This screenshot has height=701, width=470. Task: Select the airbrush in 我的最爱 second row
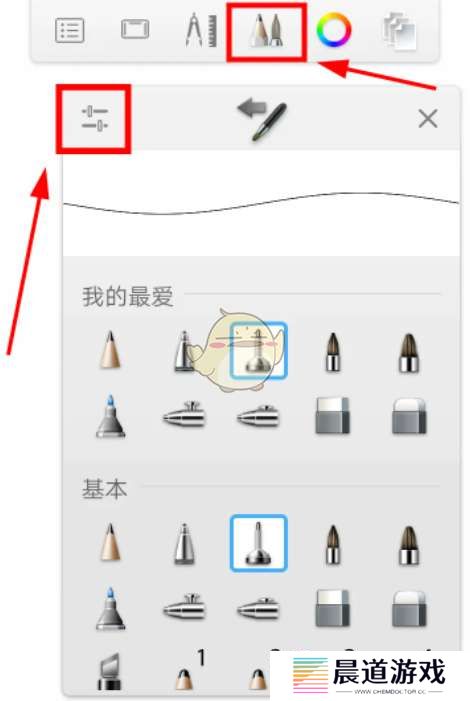184,414
